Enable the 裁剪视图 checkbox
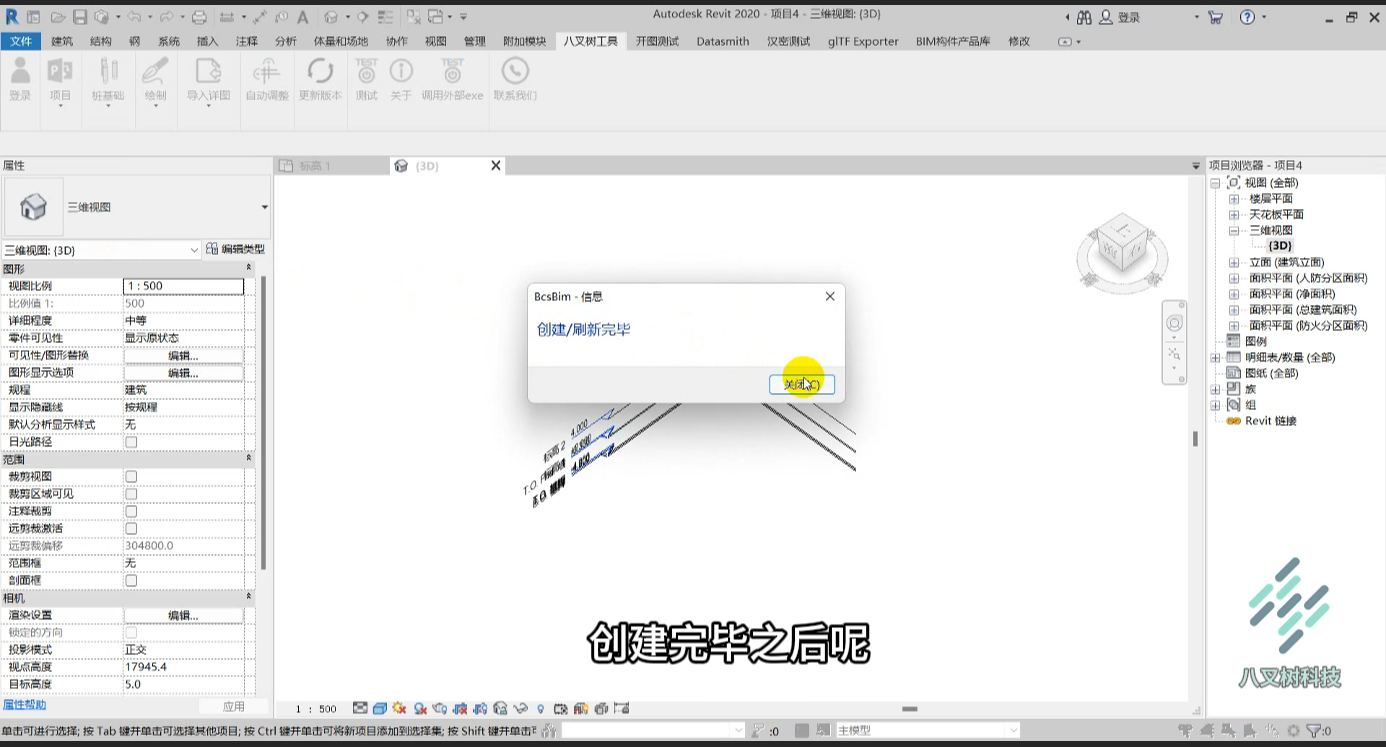1386x747 pixels. (x=131, y=477)
